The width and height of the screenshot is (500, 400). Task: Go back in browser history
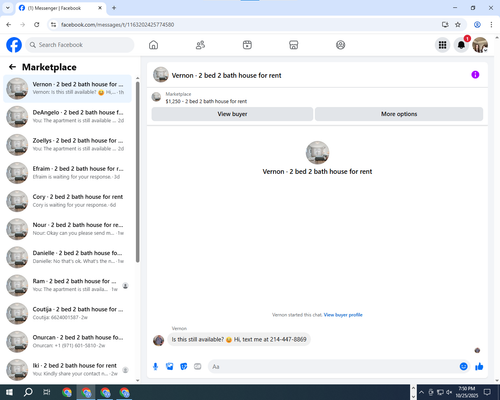[9, 25]
